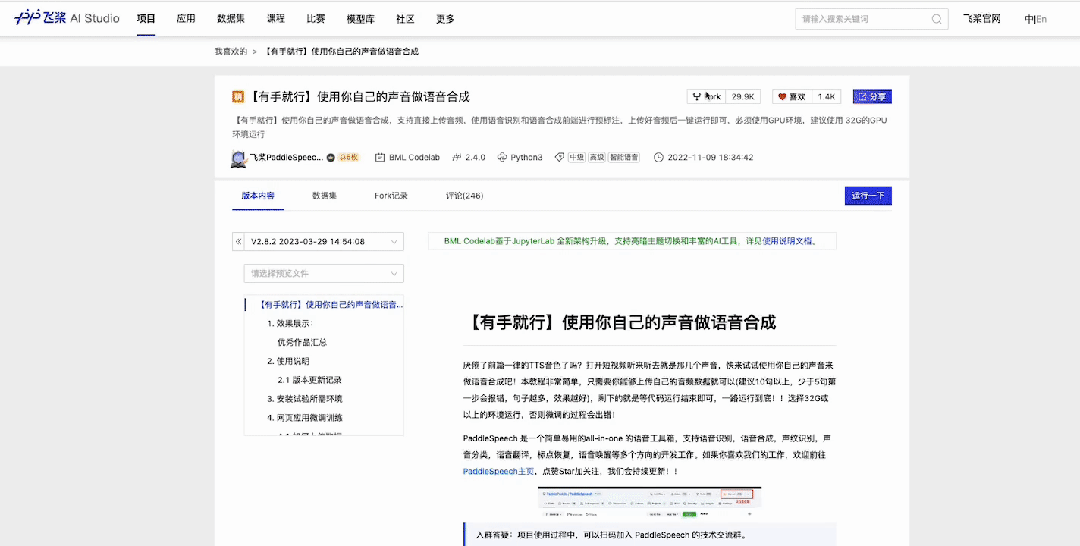
Task: Click the Fork branch icon
Action: 696,97
